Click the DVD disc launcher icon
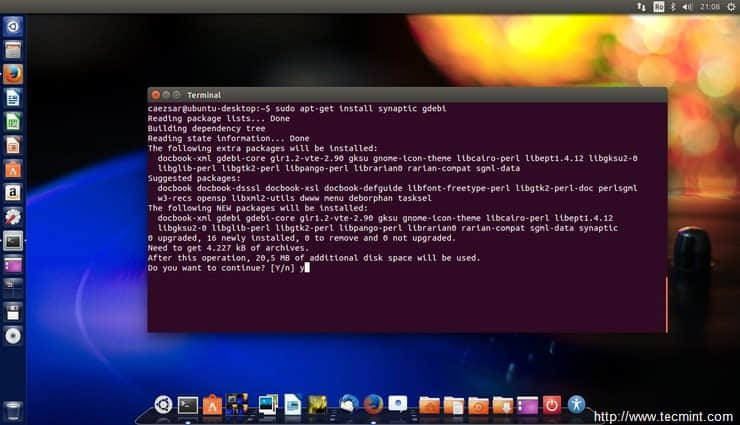The width and height of the screenshot is (740, 425). pyautogui.click(x=13, y=335)
